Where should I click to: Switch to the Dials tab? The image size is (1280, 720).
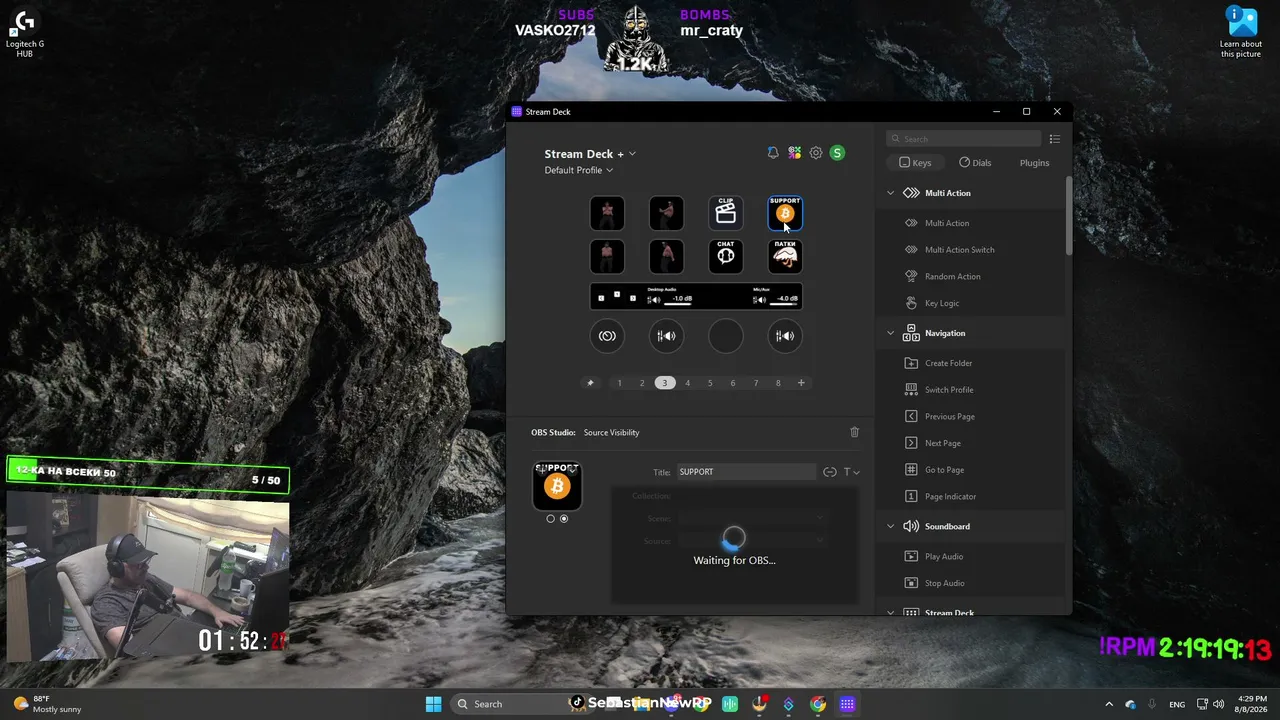(x=975, y=163)
